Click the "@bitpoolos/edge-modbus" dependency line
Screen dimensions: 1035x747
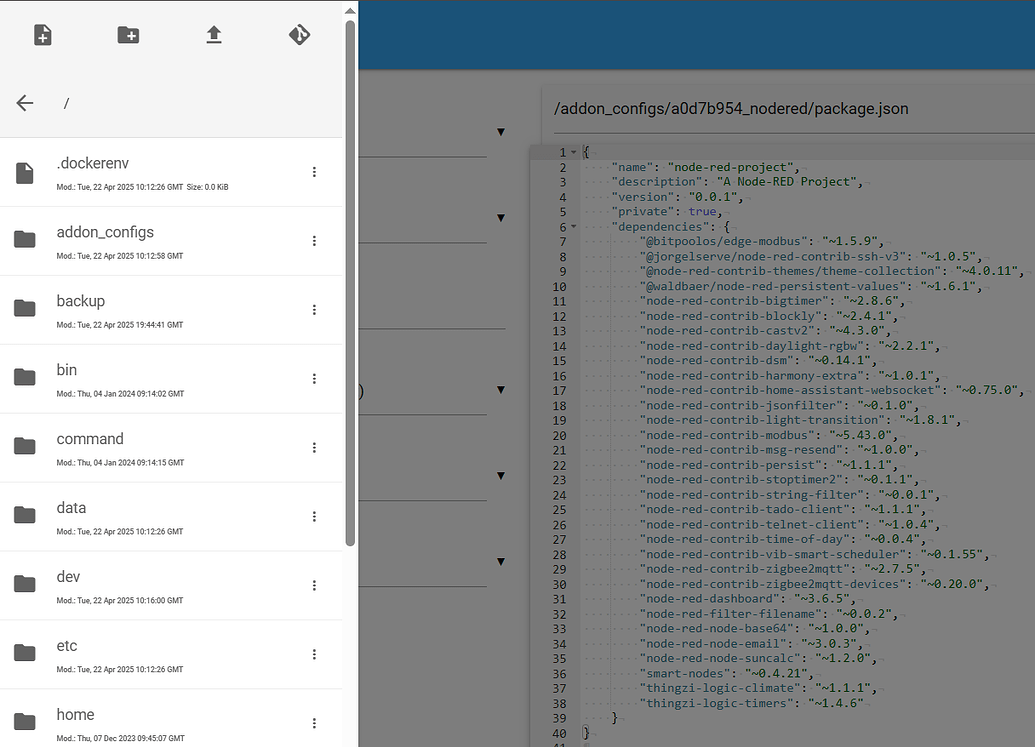[761, 242]
